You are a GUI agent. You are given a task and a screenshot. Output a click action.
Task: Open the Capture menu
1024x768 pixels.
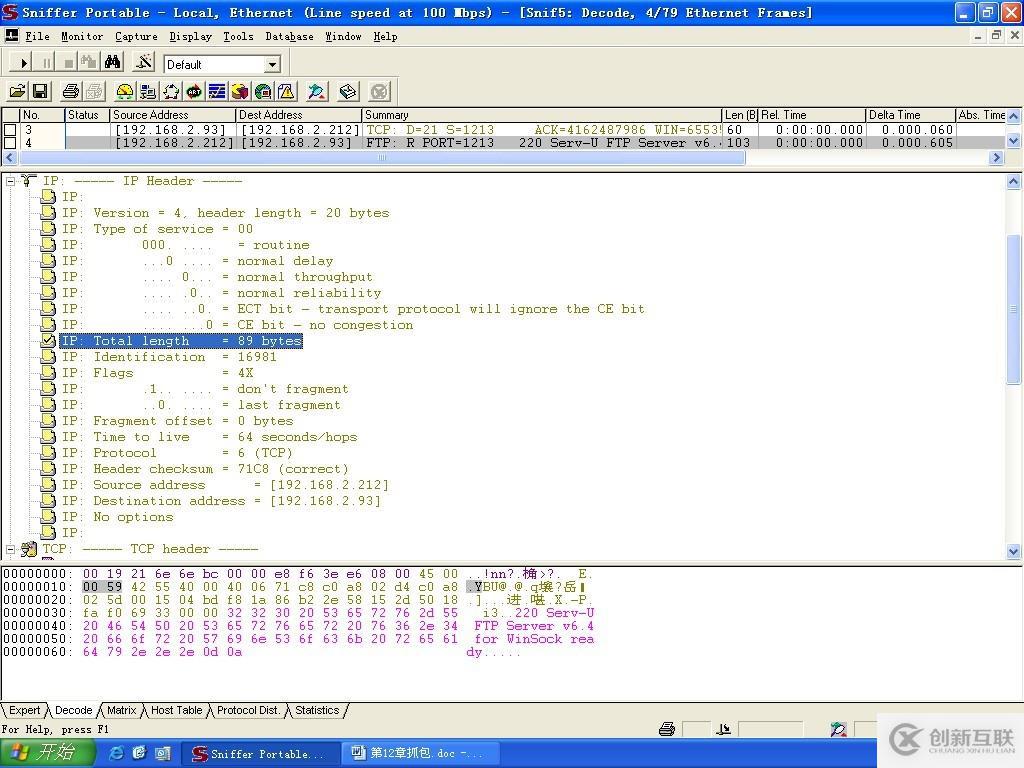click(x=136, y=36)
